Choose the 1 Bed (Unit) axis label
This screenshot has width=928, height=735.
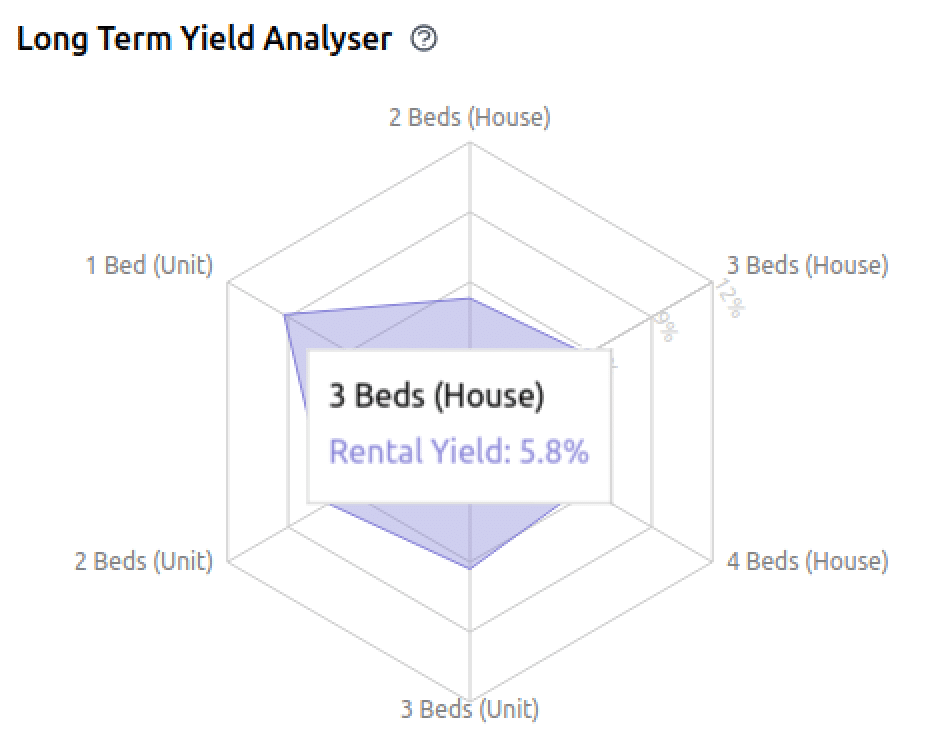point(150,265)
